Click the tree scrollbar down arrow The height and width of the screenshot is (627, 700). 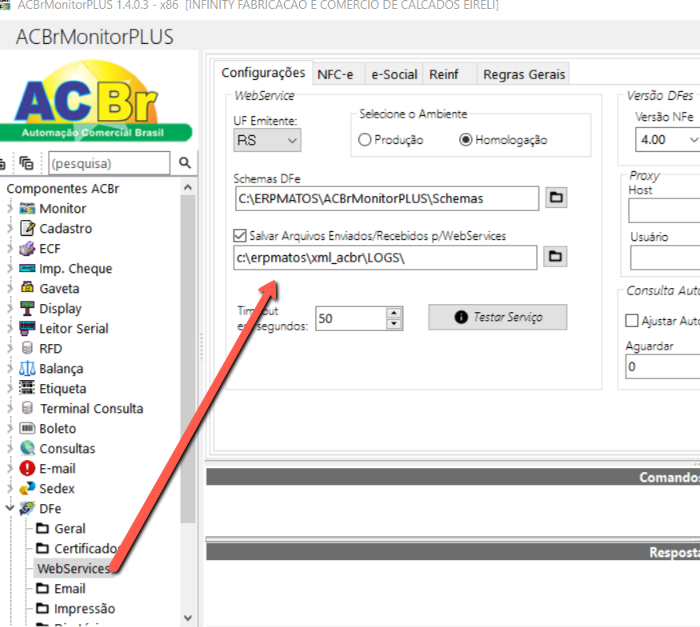pos(188,619)
